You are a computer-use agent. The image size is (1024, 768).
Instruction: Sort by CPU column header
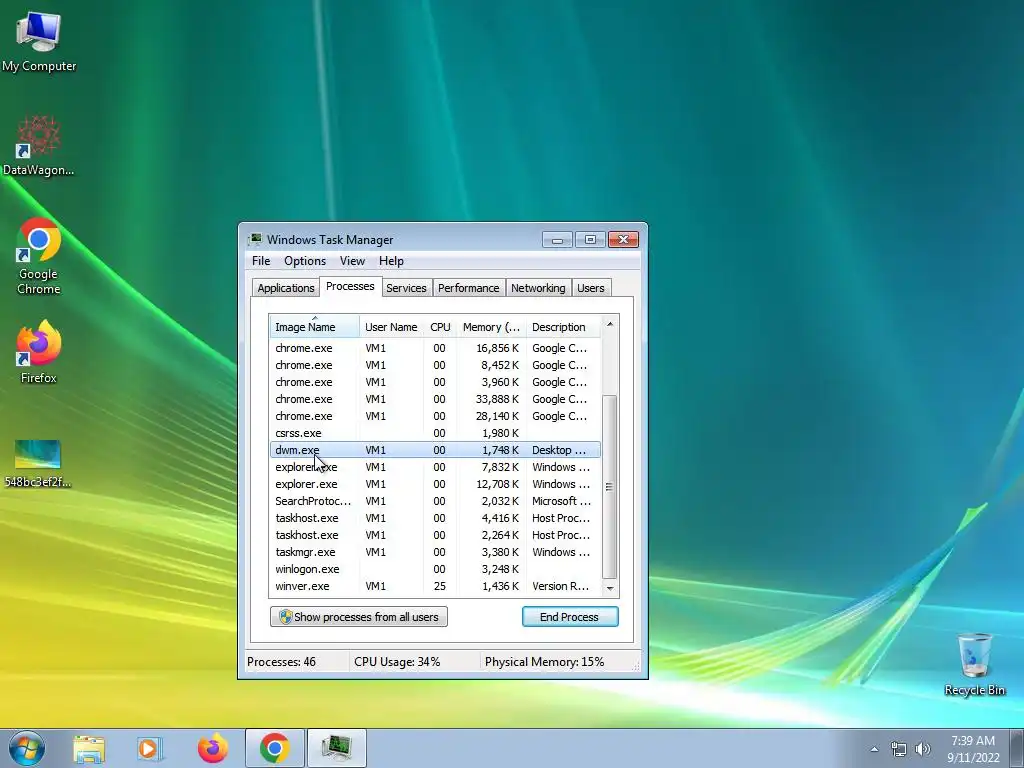(x=440, y=327)
